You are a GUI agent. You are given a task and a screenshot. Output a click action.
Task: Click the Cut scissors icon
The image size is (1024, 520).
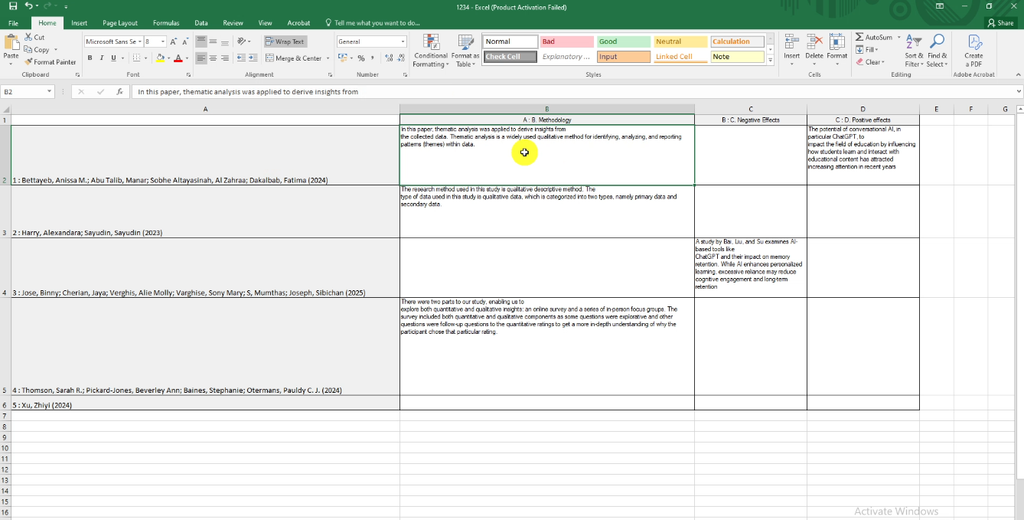point(29,37)
